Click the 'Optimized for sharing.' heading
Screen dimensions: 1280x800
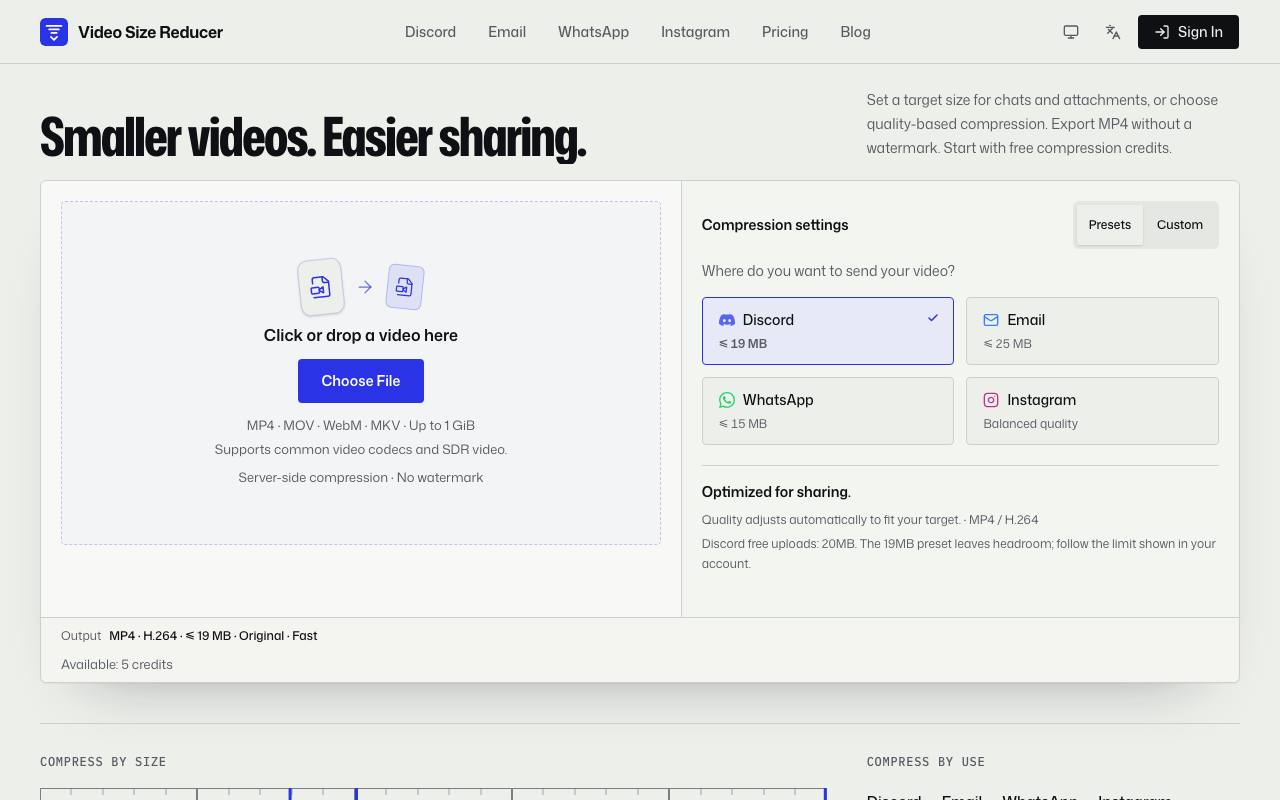776,492
